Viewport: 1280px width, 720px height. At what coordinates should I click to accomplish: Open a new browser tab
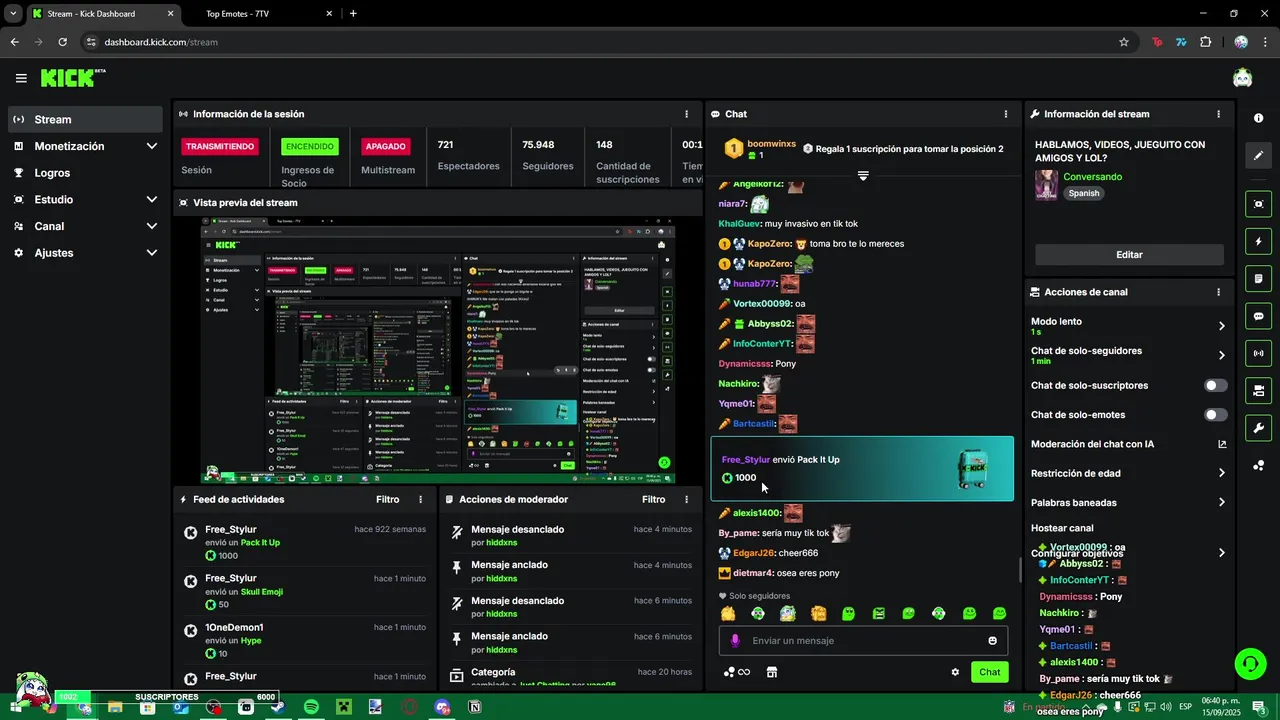pos(353,14)
